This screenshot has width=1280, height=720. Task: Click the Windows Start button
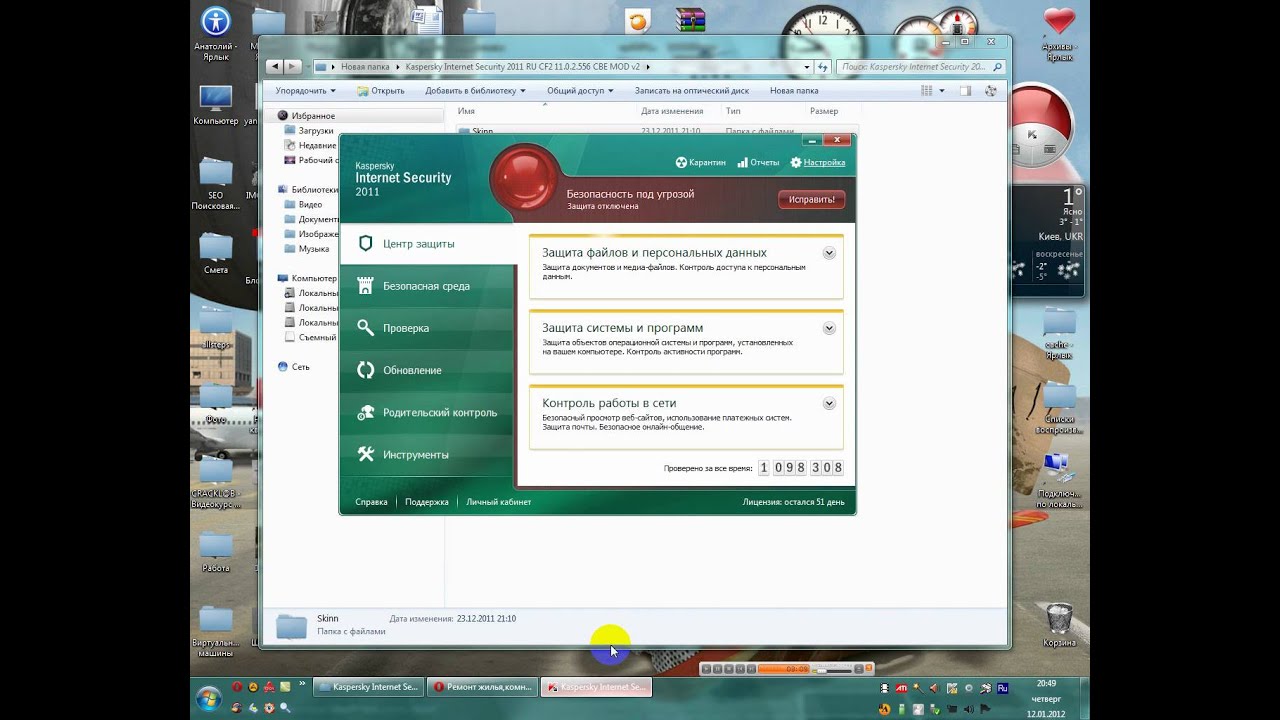pos(208,697)
